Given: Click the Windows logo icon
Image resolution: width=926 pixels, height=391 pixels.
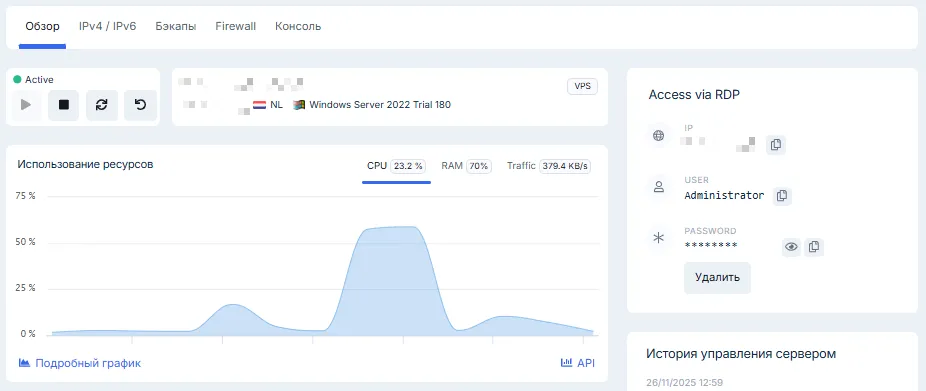Looking at the screenshot, I should click(299, 105).
